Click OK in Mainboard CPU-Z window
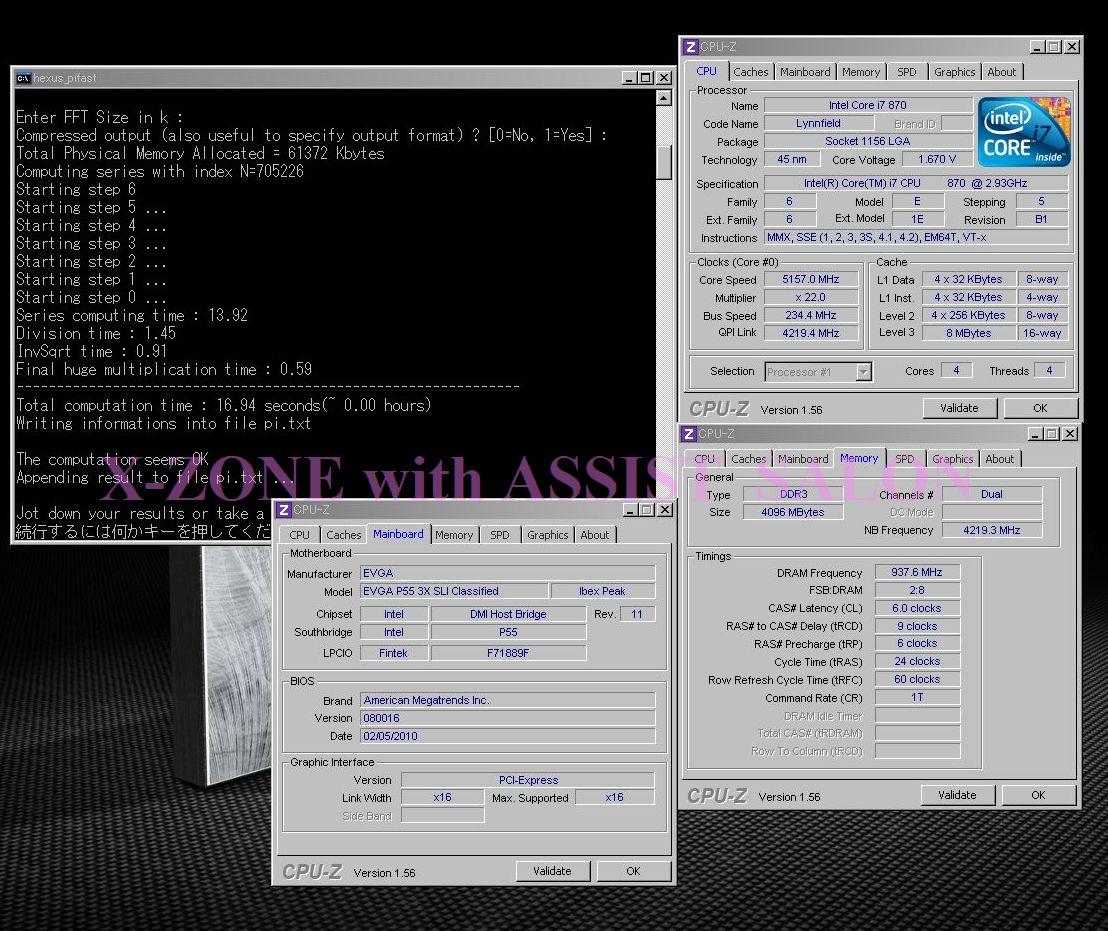Image resolution: width=1108 pixels, height=931 pixels. click(633, 872)
